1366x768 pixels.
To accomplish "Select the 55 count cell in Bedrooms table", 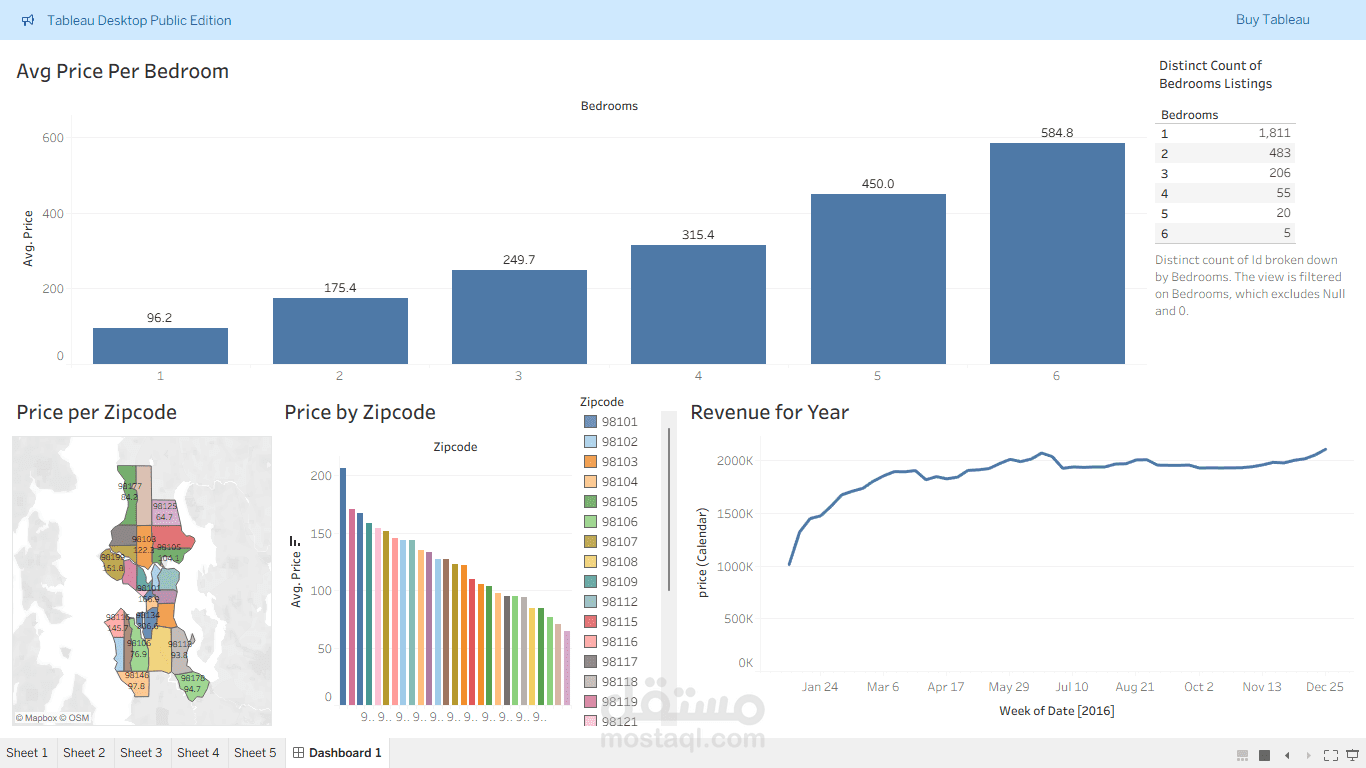I will (1283, 193).
